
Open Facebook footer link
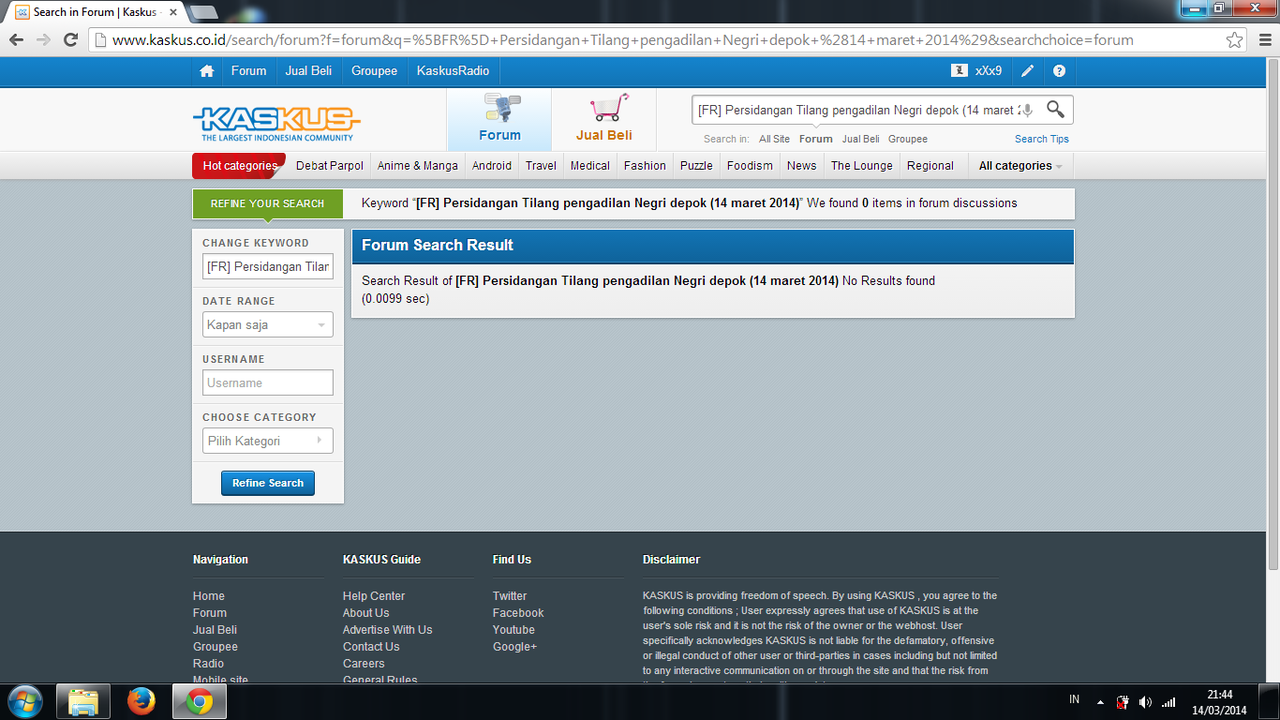(518, 613)
